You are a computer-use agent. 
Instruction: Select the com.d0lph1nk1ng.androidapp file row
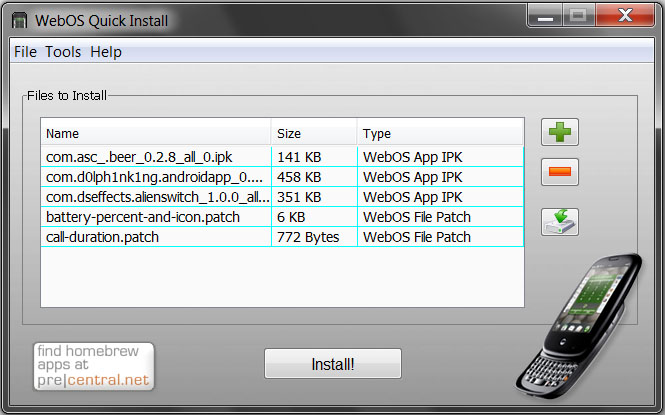click(x=282, y=177)
